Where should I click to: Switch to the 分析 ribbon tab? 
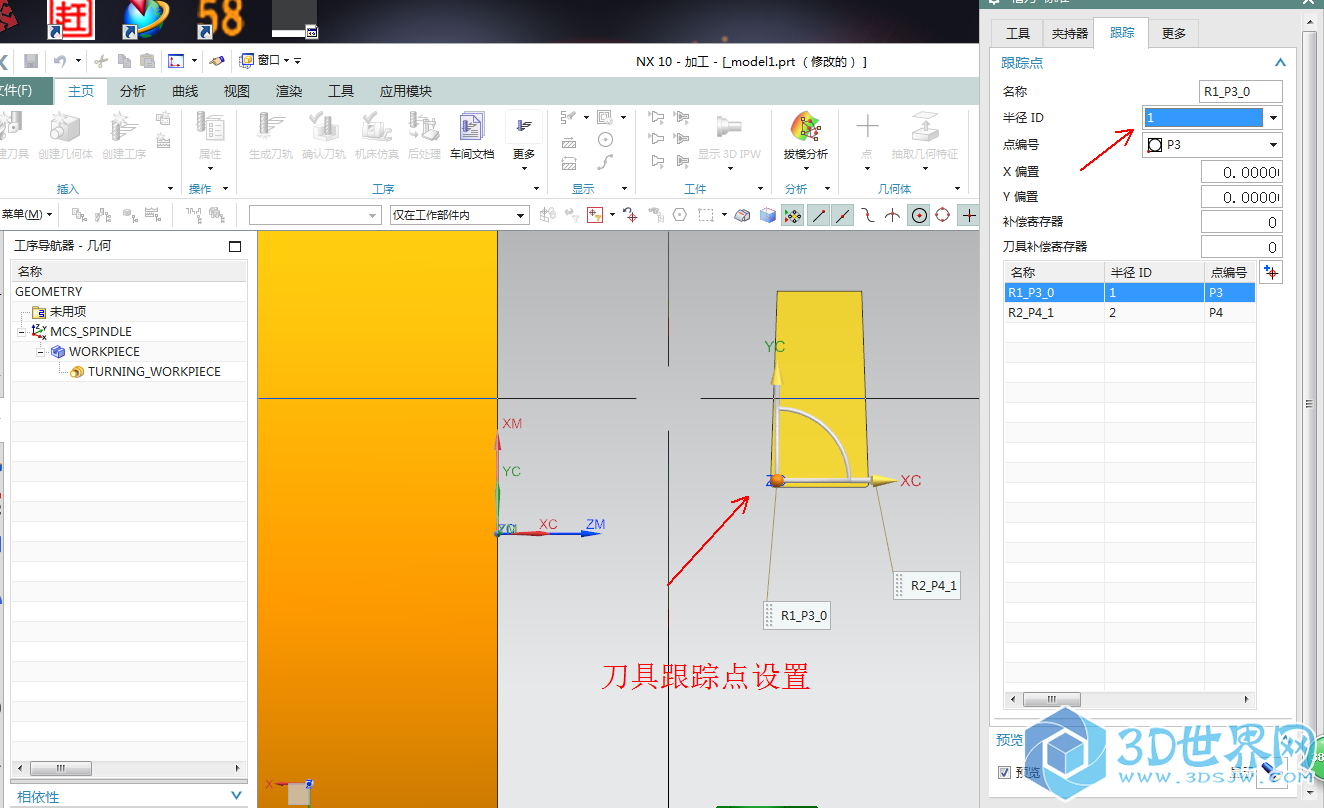(x=133, y=91)
